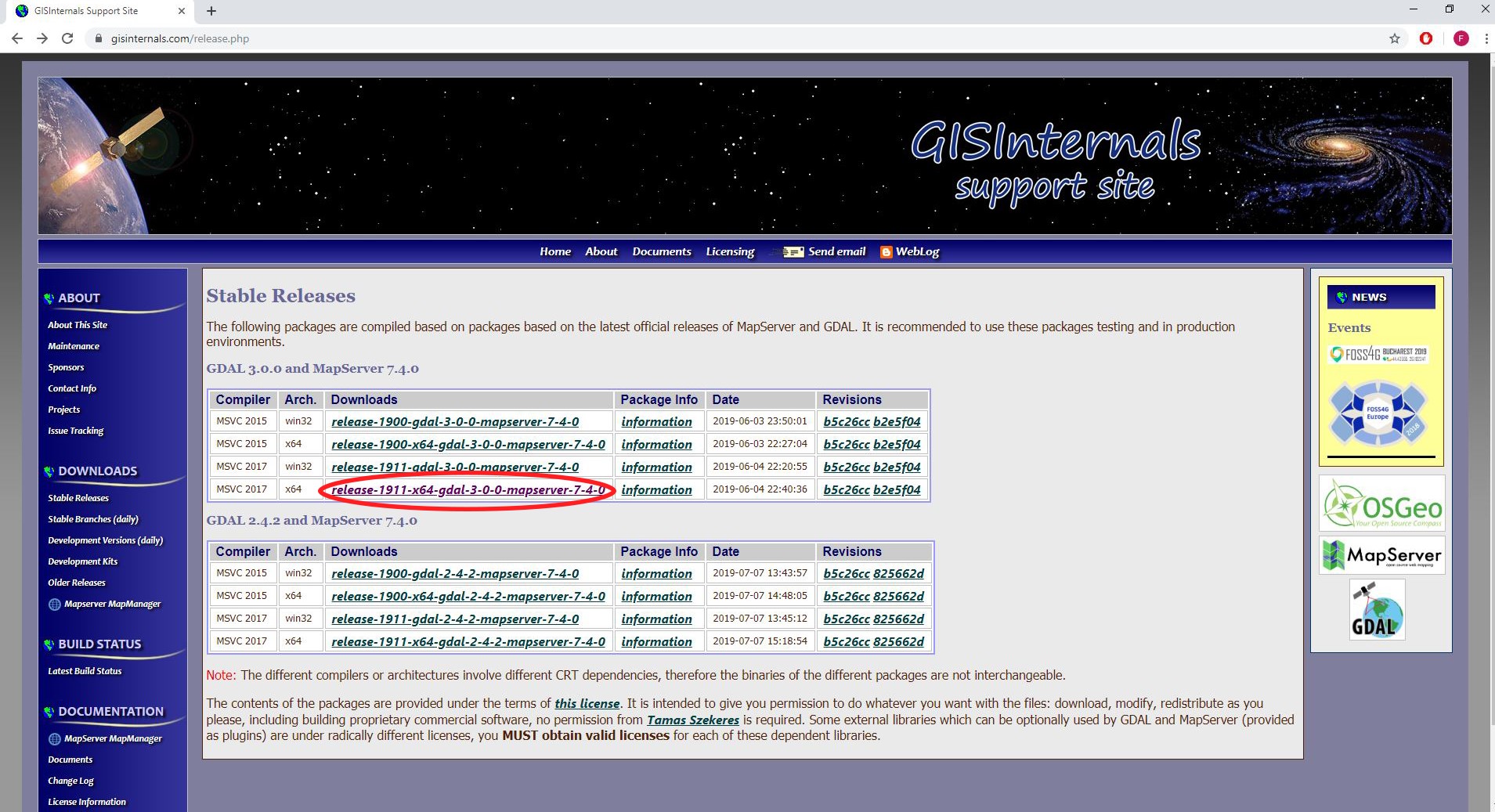Open the Development Kits link
The image size is (1495, 812).
(82, 561)
